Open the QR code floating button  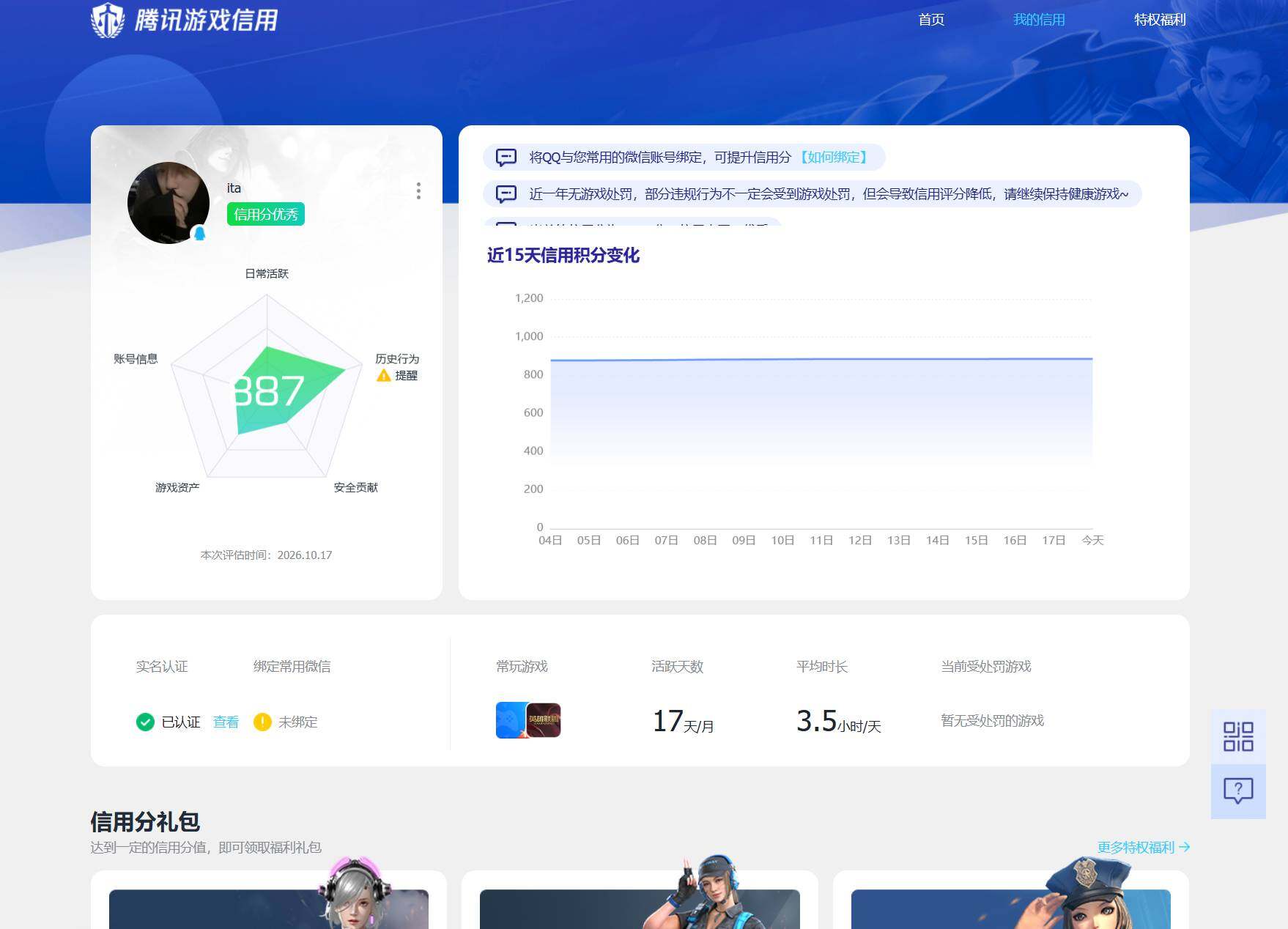[1238, 736]
